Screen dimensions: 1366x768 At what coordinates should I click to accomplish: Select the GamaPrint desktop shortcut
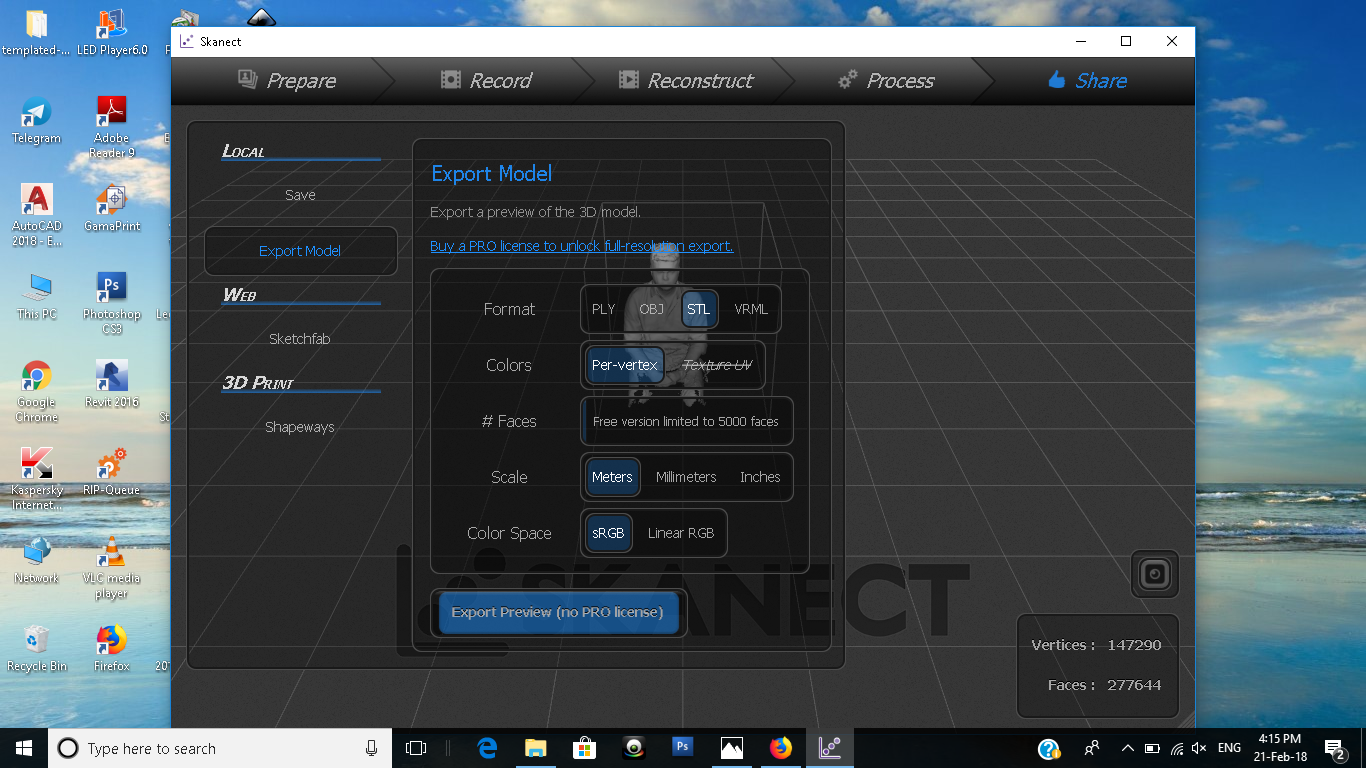[x=111, y=209]
